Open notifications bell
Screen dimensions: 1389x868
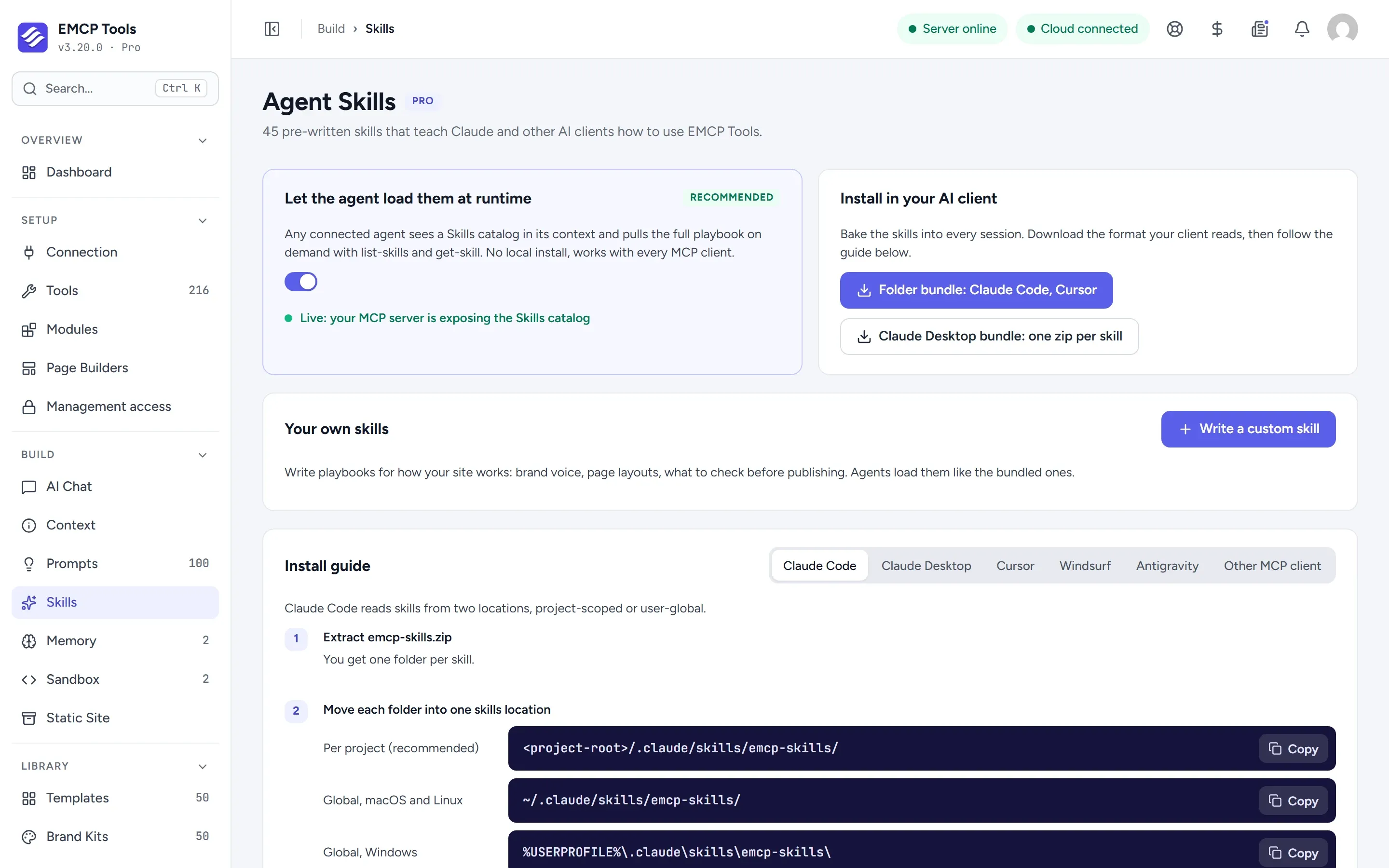tap(1302, 29)
